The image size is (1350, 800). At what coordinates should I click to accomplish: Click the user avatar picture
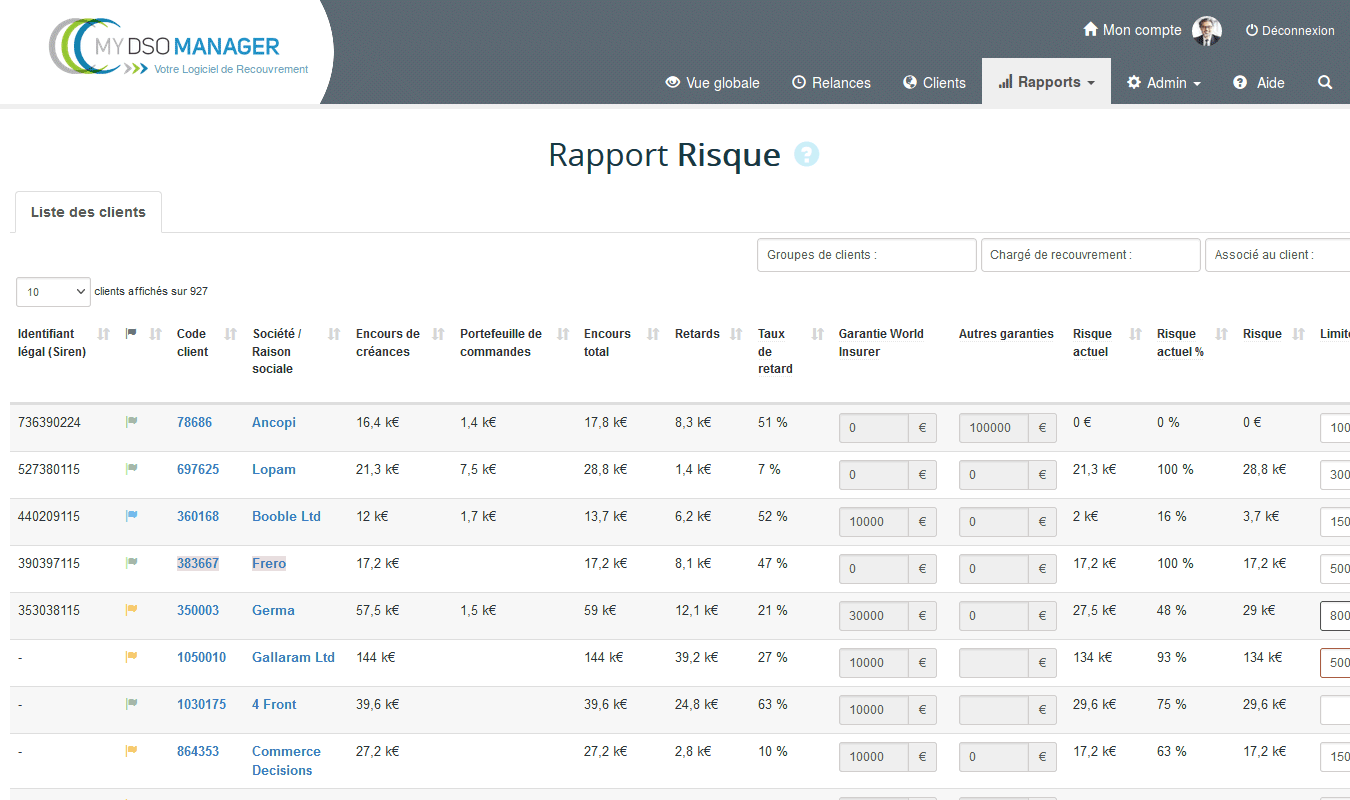pyautogui.click(x=1207, y=31)
